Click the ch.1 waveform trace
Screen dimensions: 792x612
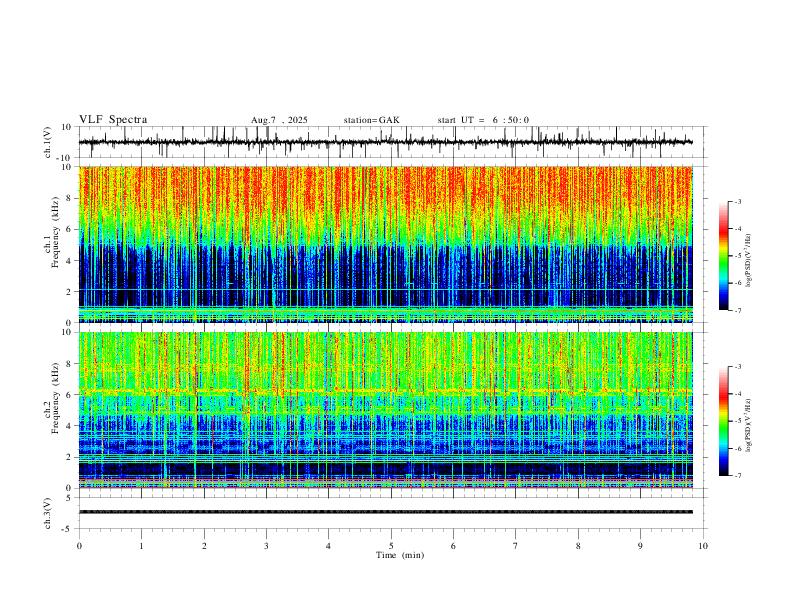coord(385,142)
